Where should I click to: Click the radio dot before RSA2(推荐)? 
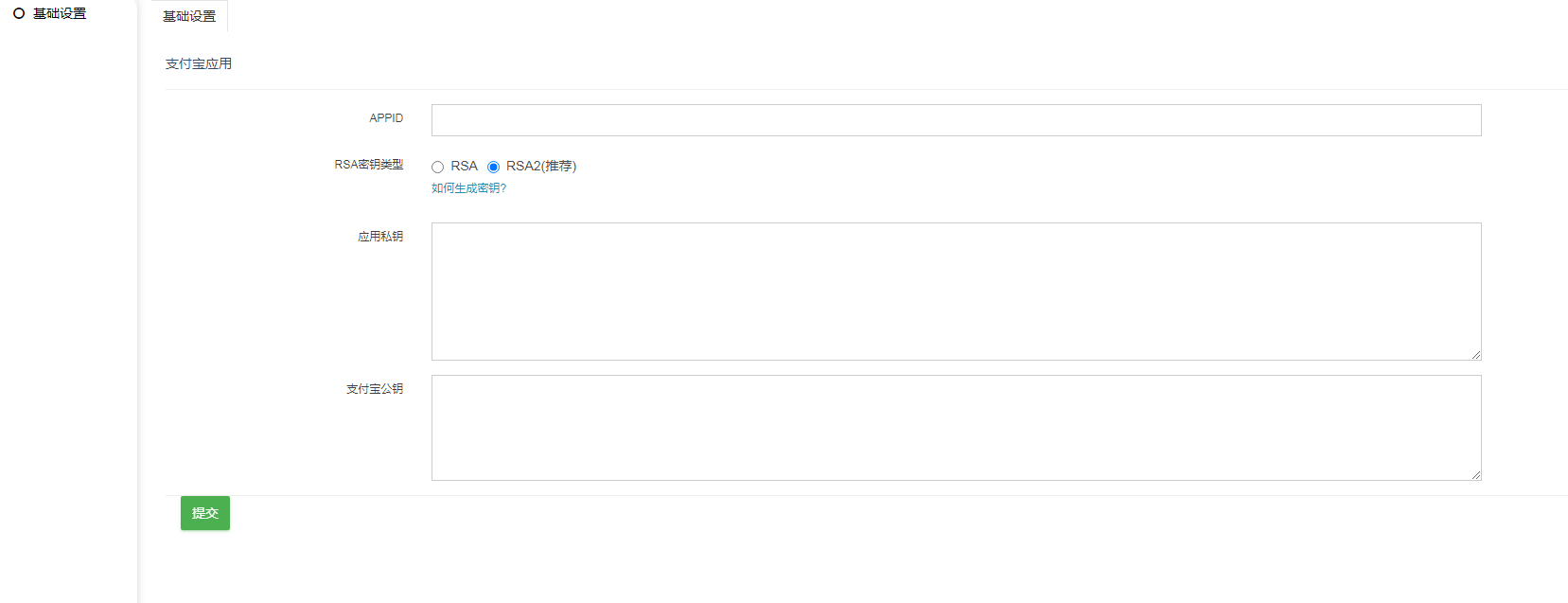(493, 168)
